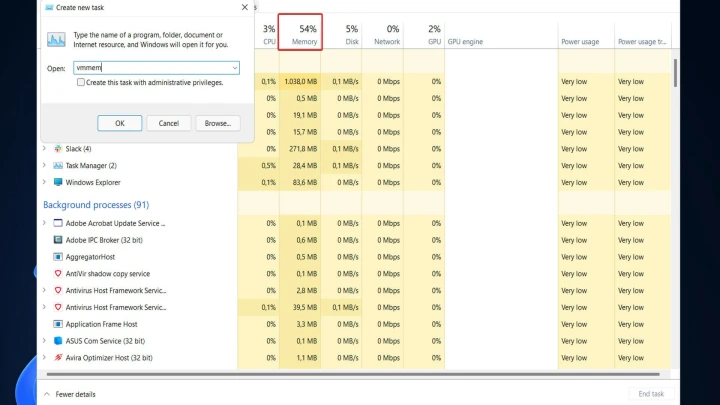720x405 pixels.
Task: Click the Task Manager process icon
Action: coord(58,165)
